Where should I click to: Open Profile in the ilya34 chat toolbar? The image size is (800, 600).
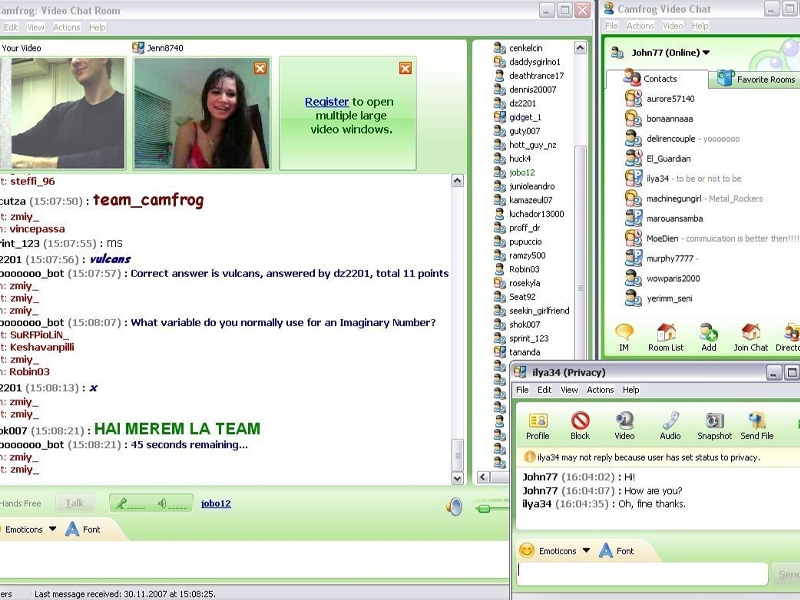(538, 426)
